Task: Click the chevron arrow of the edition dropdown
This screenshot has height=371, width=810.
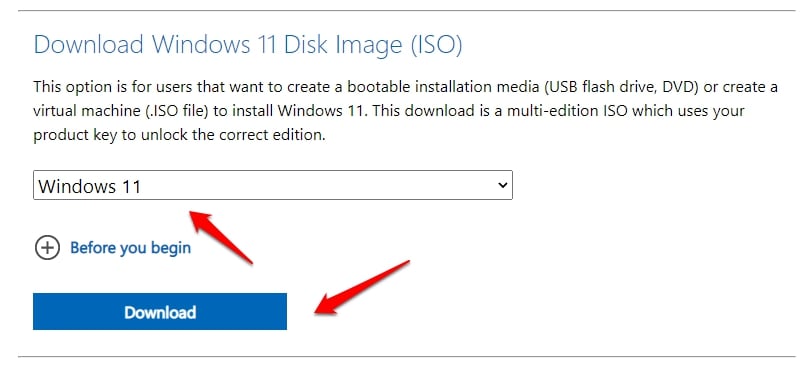Action: (502, 185)
